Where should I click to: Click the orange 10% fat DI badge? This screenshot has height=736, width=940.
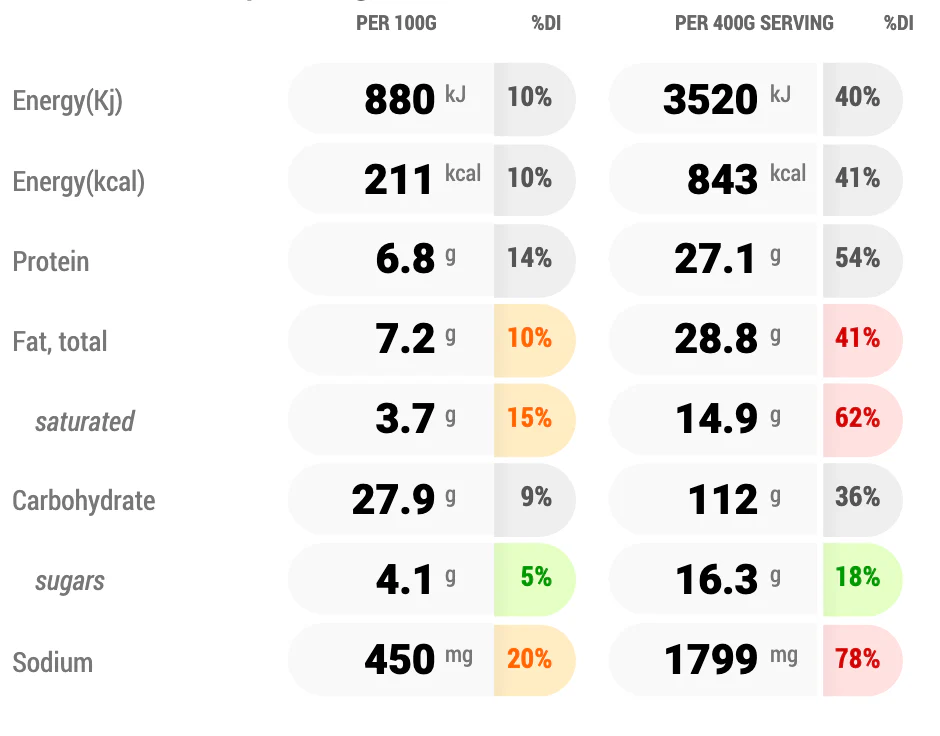point(534,340)
